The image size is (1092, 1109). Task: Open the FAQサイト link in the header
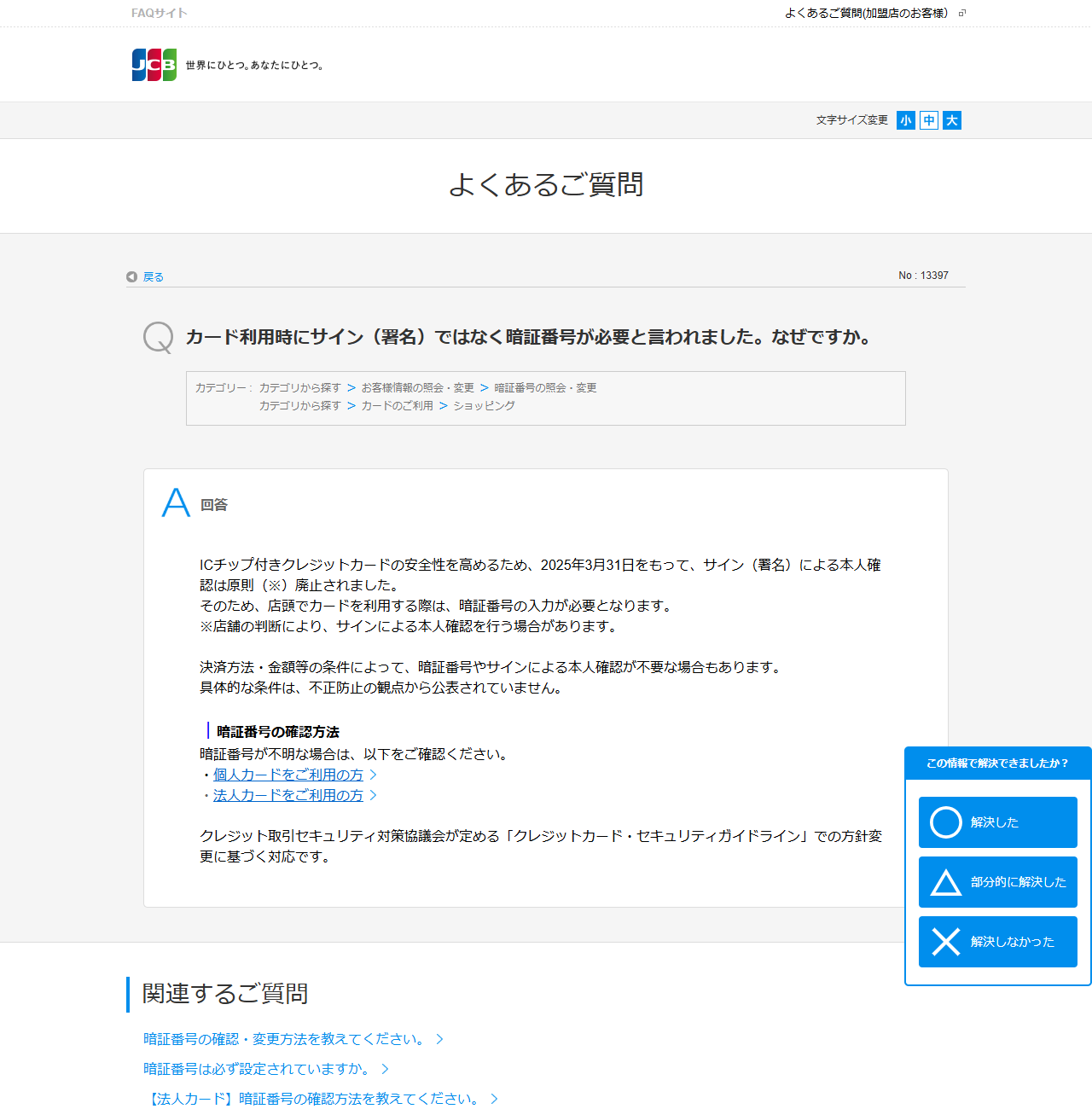[x=160, y=13]
